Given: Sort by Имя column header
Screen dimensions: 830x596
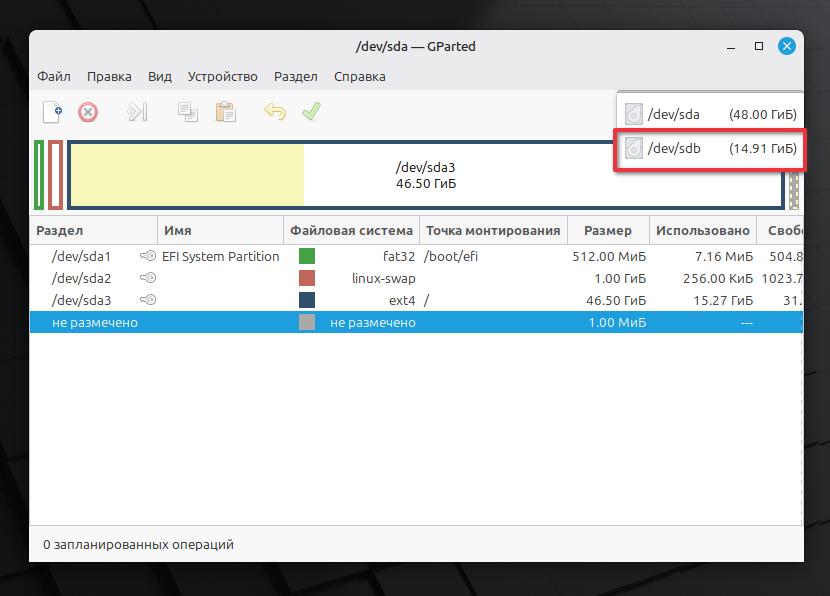Looking at the screenshot, I should [x=221, y=231].
